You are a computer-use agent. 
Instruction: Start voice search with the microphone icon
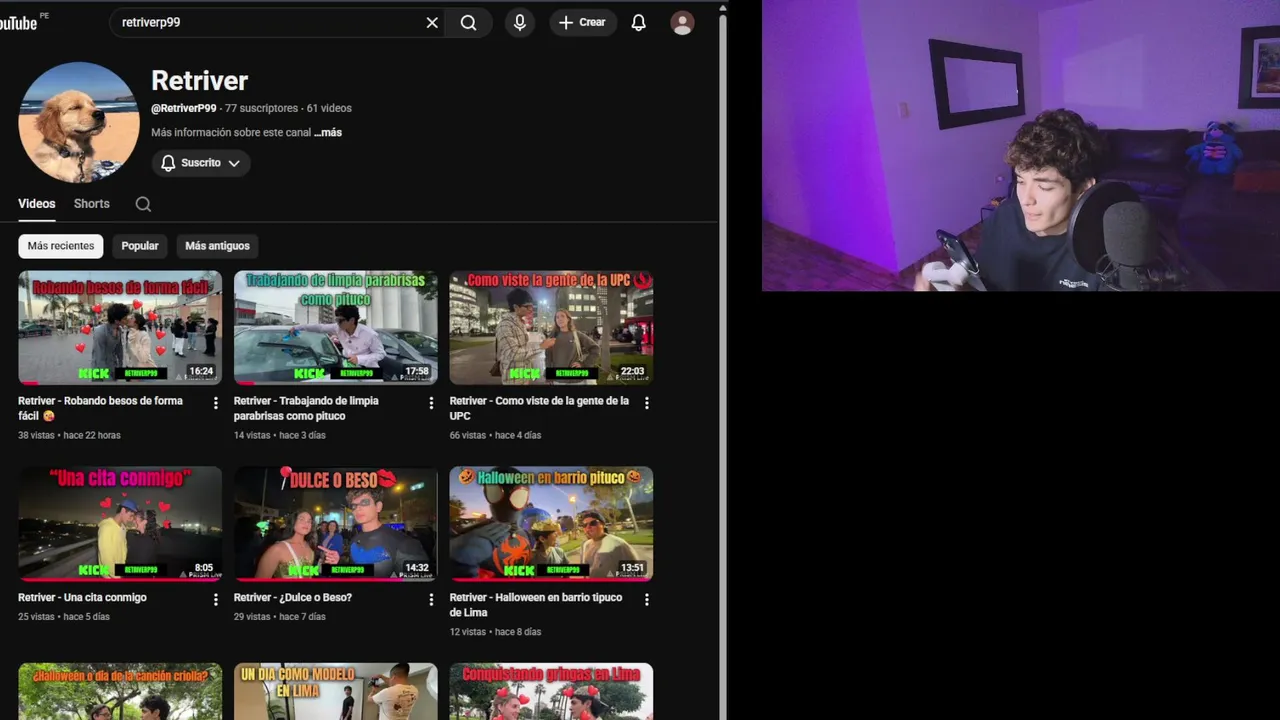click(519, 22)
